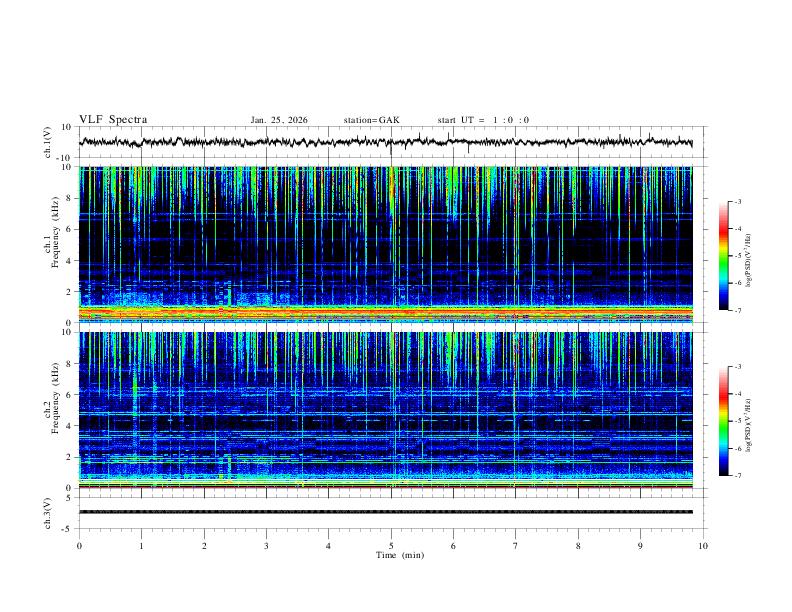Click the '10' tick on the time axis

pyautogui.click(x=703, y=546)
